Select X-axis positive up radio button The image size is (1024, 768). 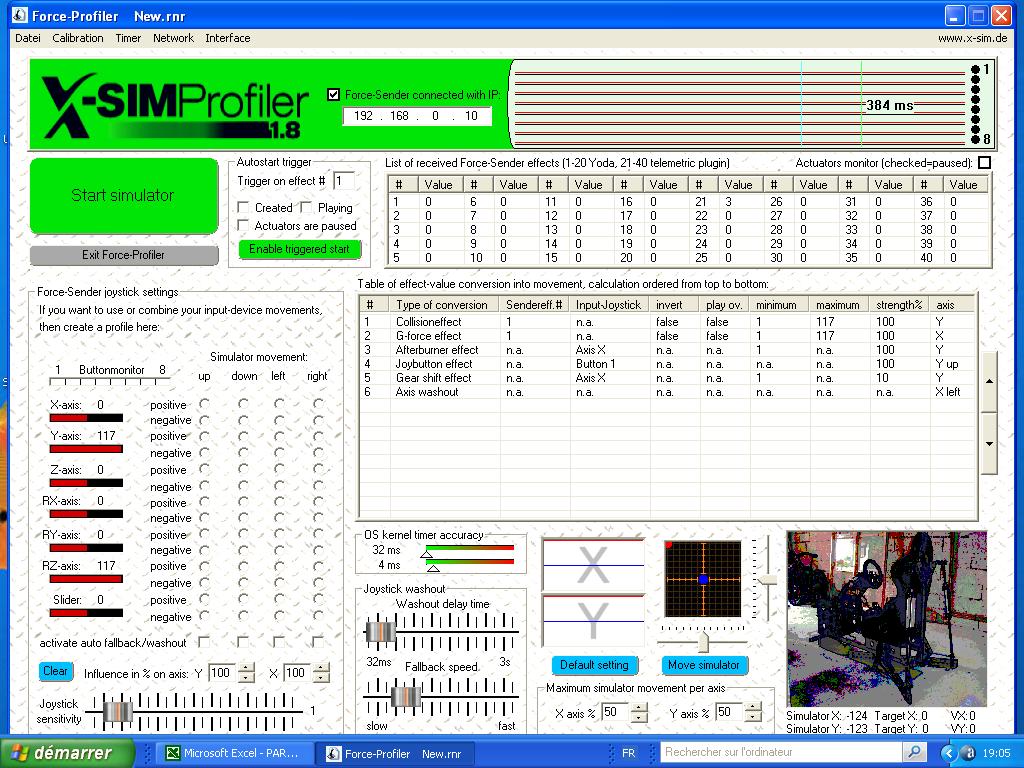click(204, 404)
